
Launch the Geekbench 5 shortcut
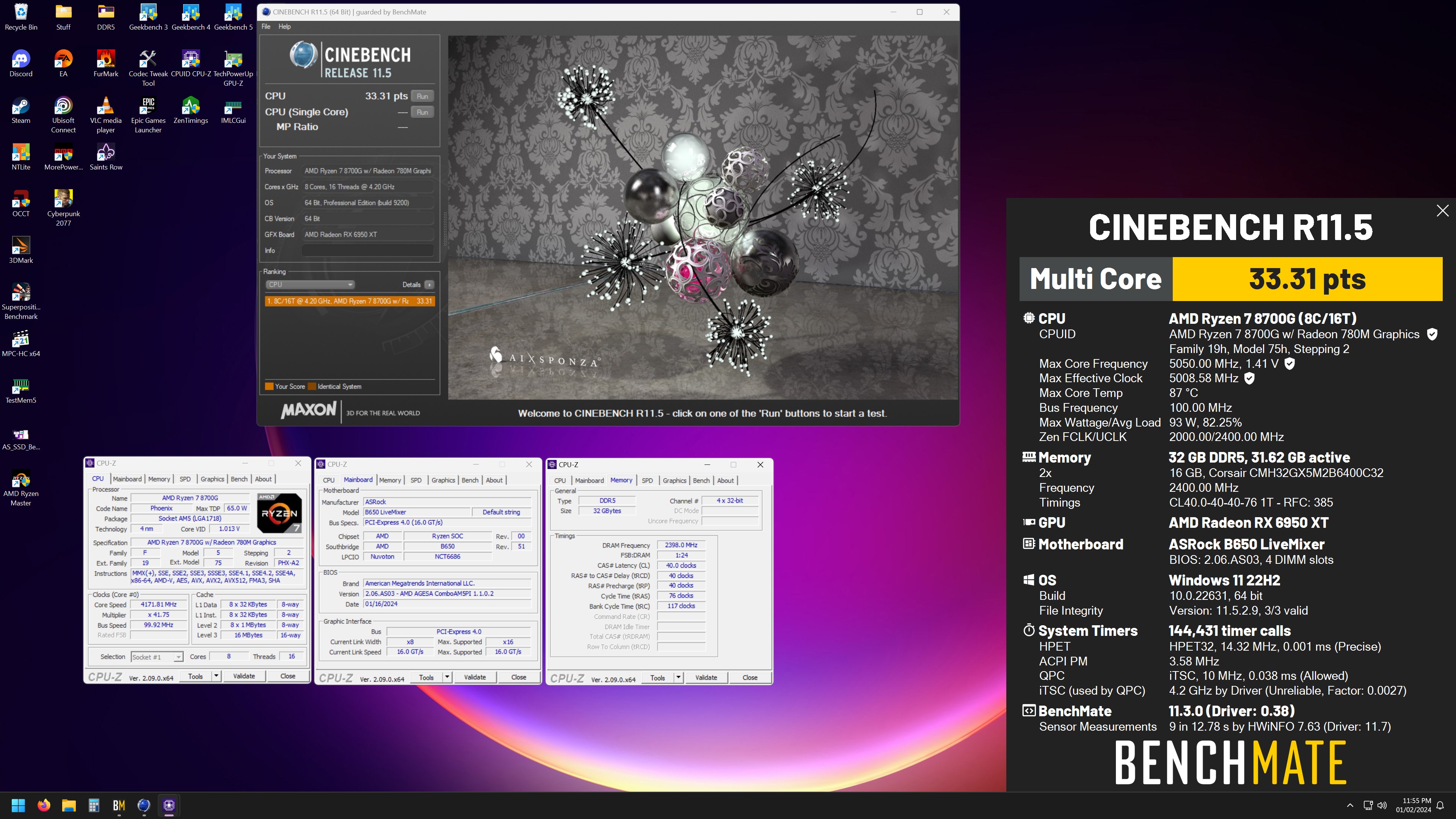click(233, 17)
